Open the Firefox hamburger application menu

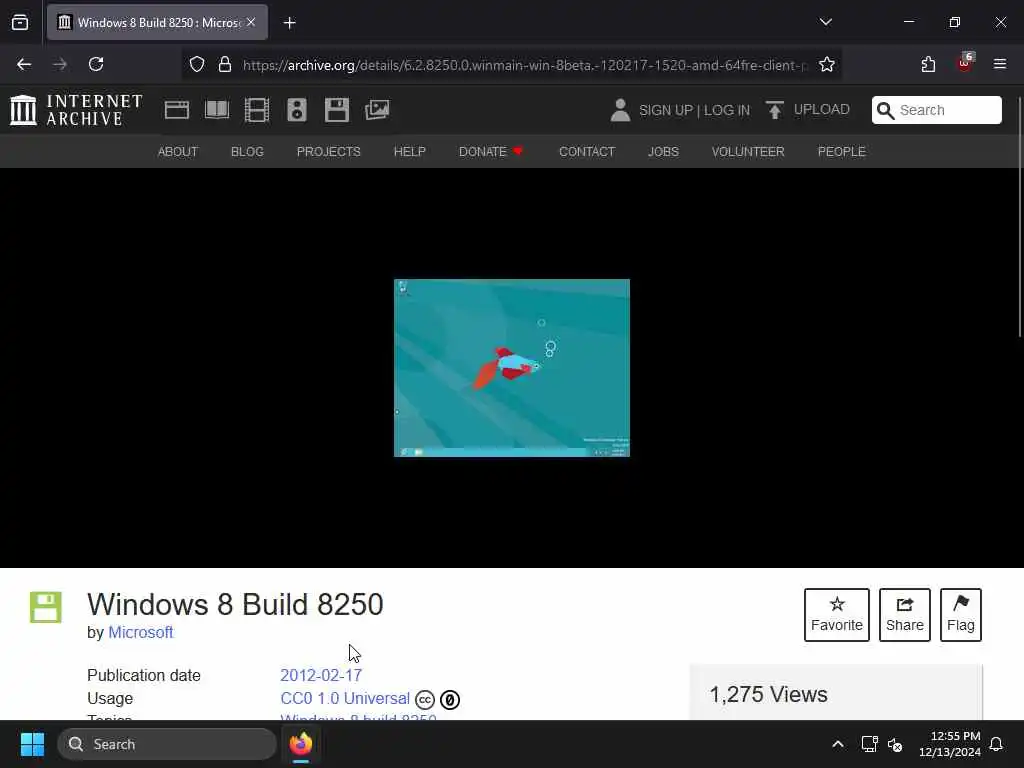(x=1000, y=64)
